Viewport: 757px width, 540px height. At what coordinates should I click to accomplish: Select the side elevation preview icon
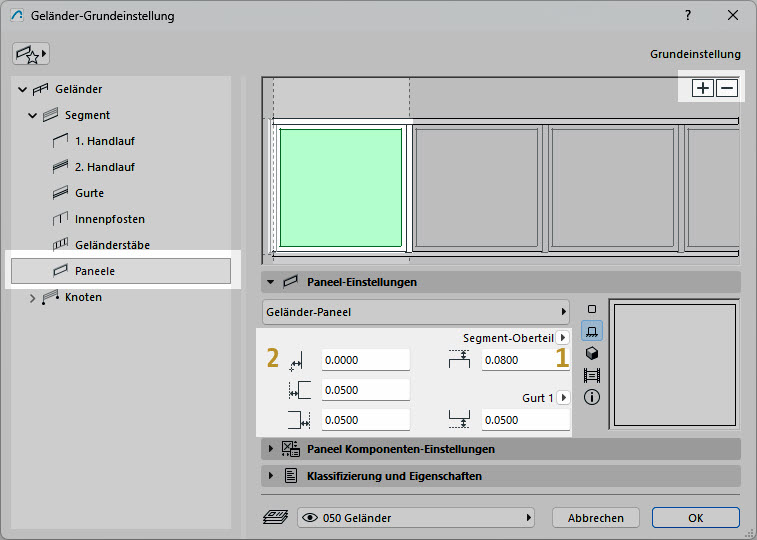coord(591,332)
